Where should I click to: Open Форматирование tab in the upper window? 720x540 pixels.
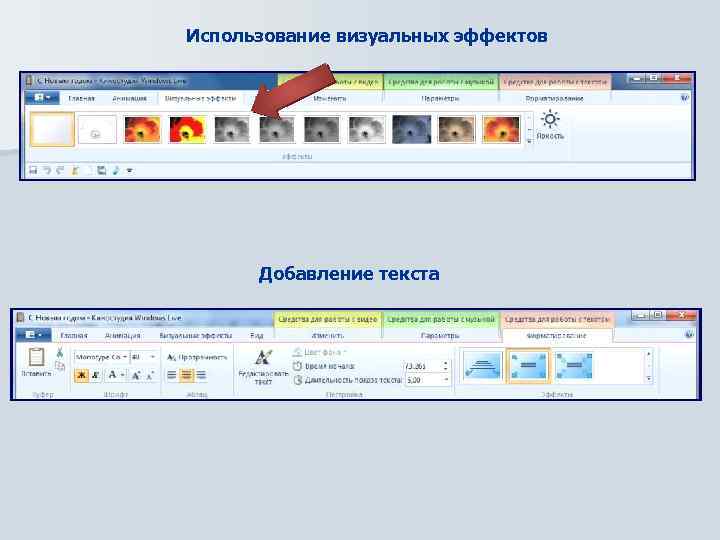[554, 98]
